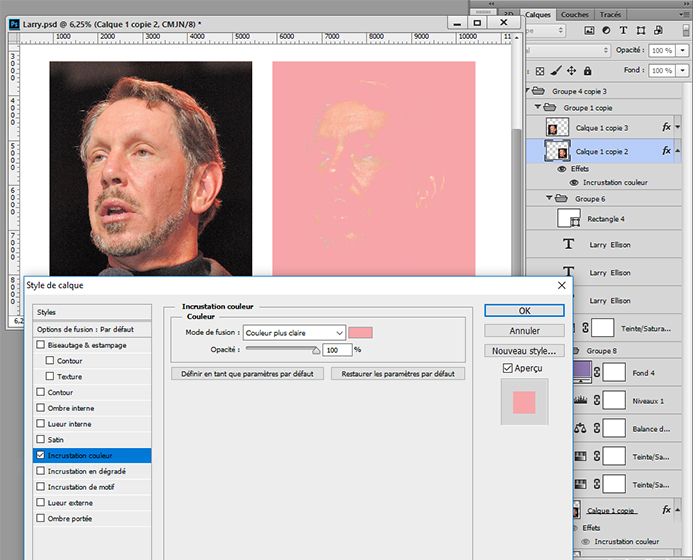Click Restaurer les paramètres par défaut

(398, 374)
